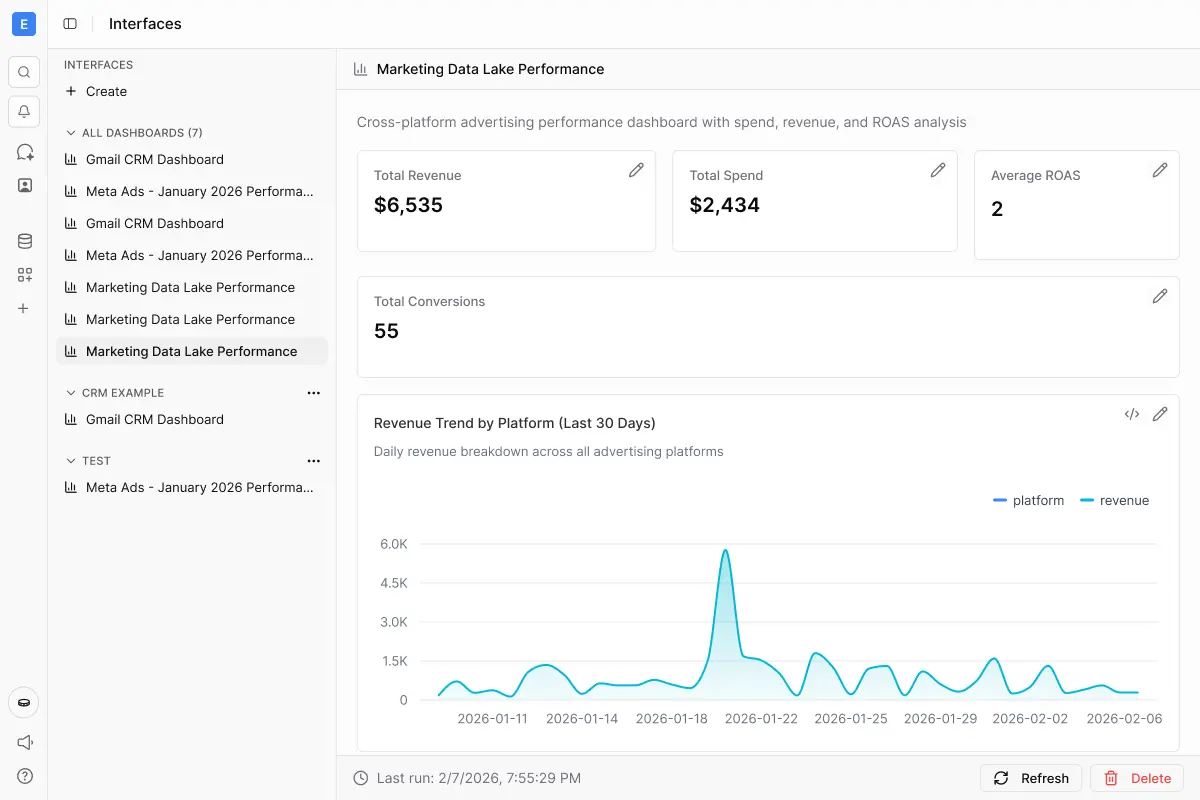Collapse the CRM EXAMPLE group
Viewport: 1200px width, 800px height.
click(70, 392)
